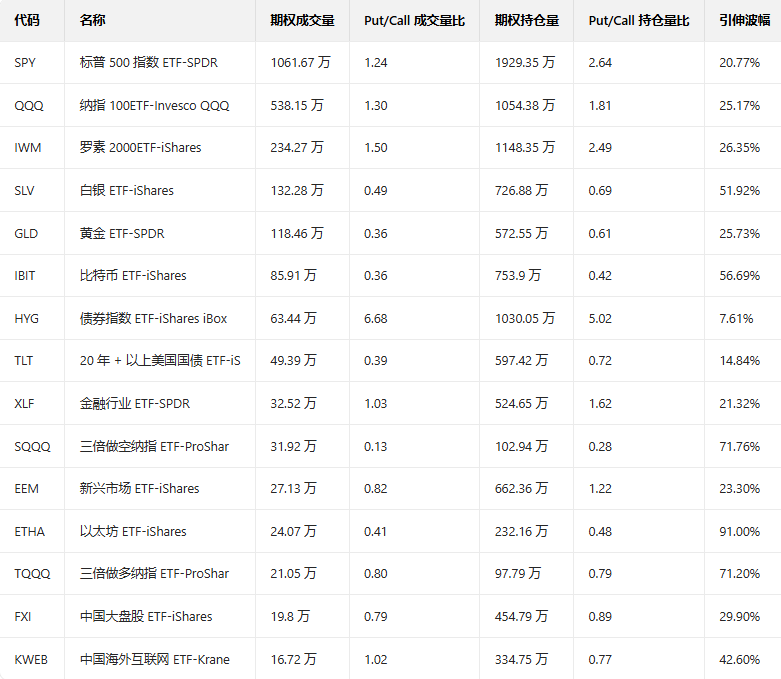This screenshot has height=679, width=781.
Task: Open 白银 ETF-iShares name
Action: point(127,190)
